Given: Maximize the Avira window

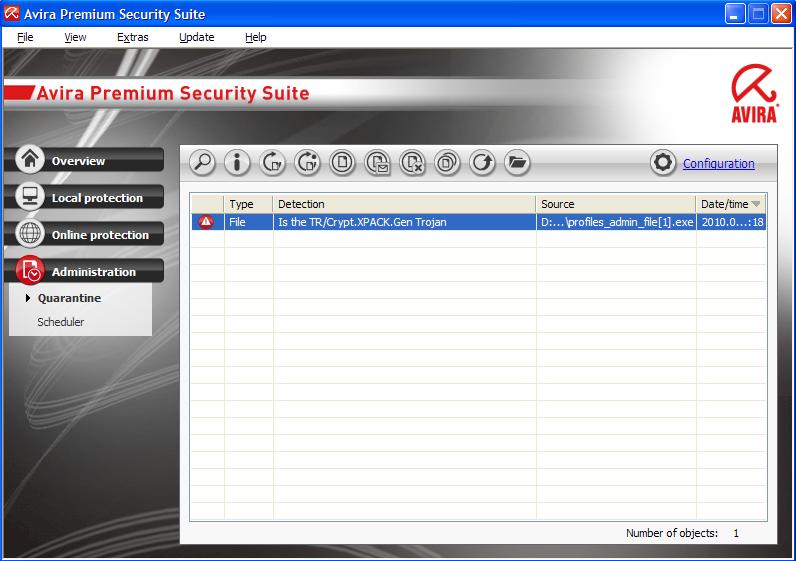Looking at the screenshot, I should 758,14.
